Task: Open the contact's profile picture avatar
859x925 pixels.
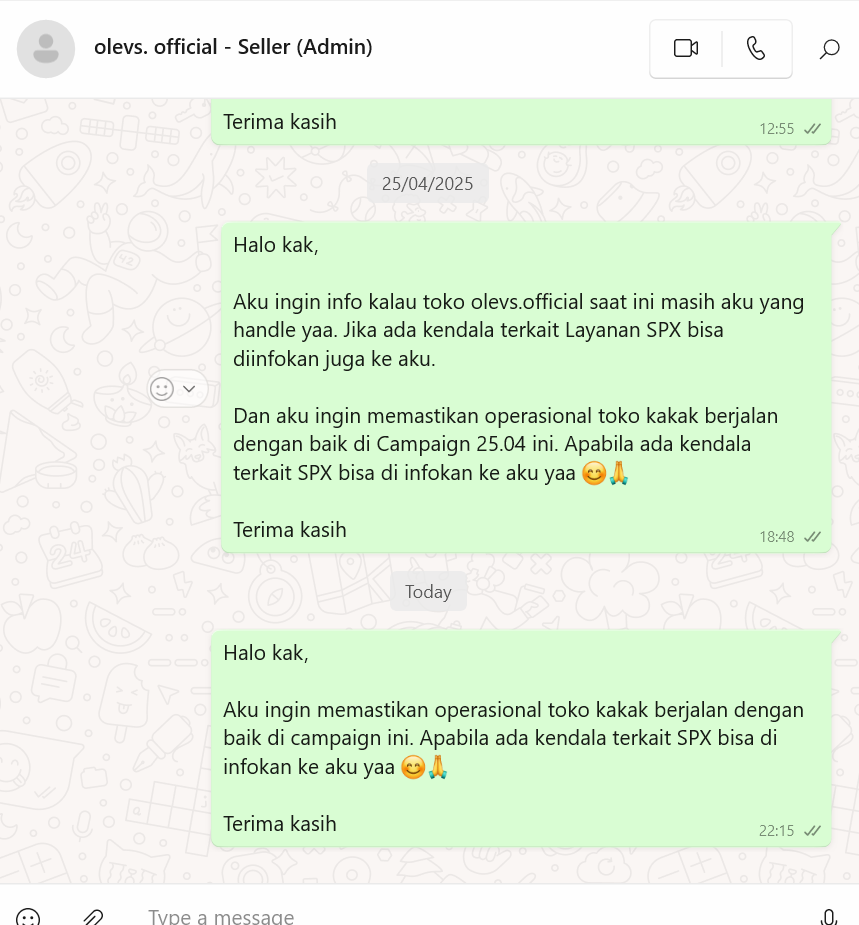Action: [46, 49]
